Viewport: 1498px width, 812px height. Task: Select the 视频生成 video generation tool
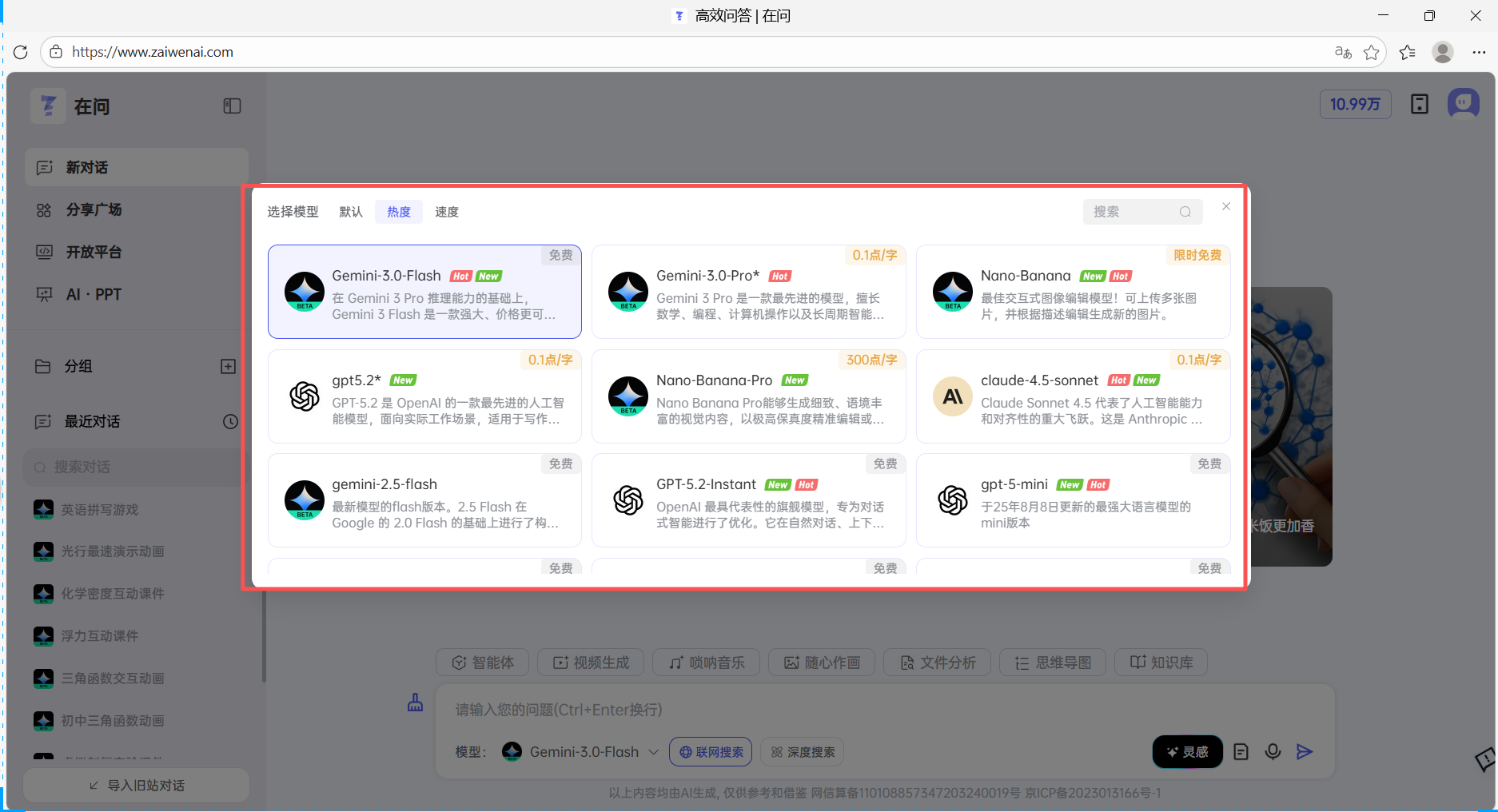click(590, 662)
